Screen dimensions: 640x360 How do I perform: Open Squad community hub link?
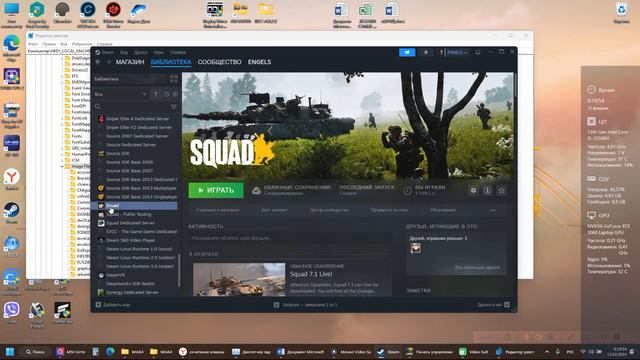click(329, 210)
